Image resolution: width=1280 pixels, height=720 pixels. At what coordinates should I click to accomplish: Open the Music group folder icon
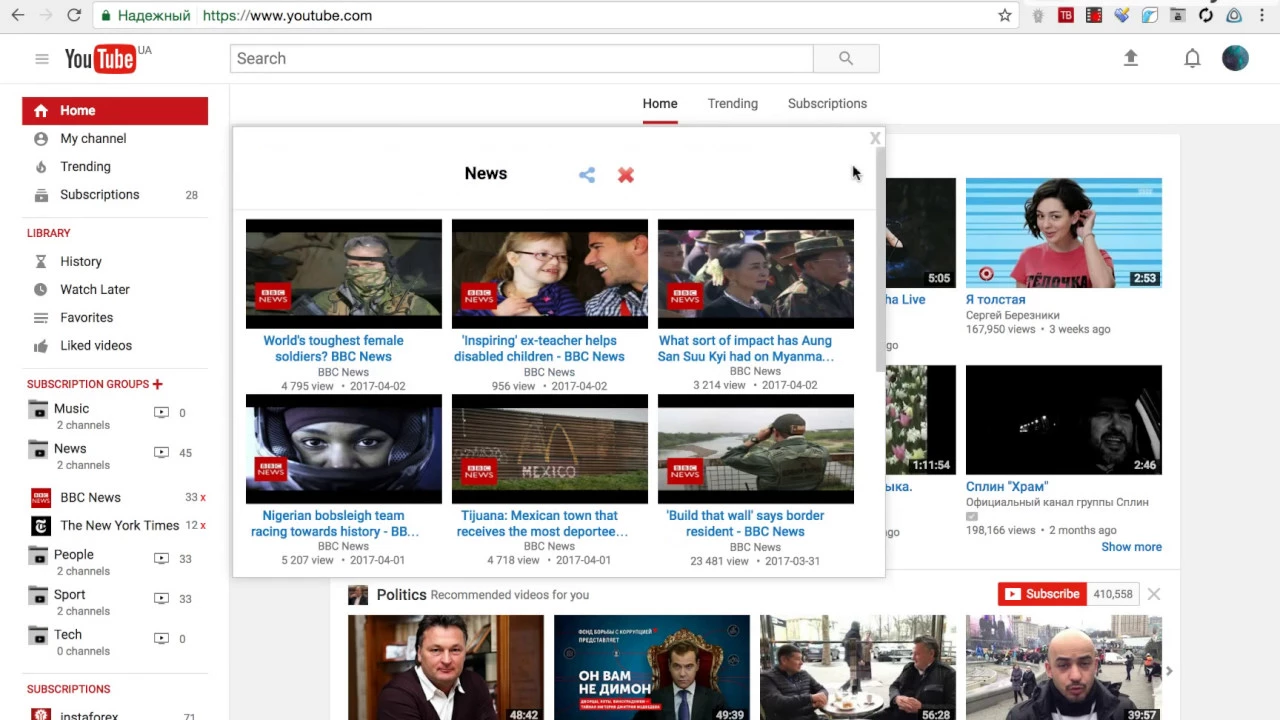[x=38, y=409]
